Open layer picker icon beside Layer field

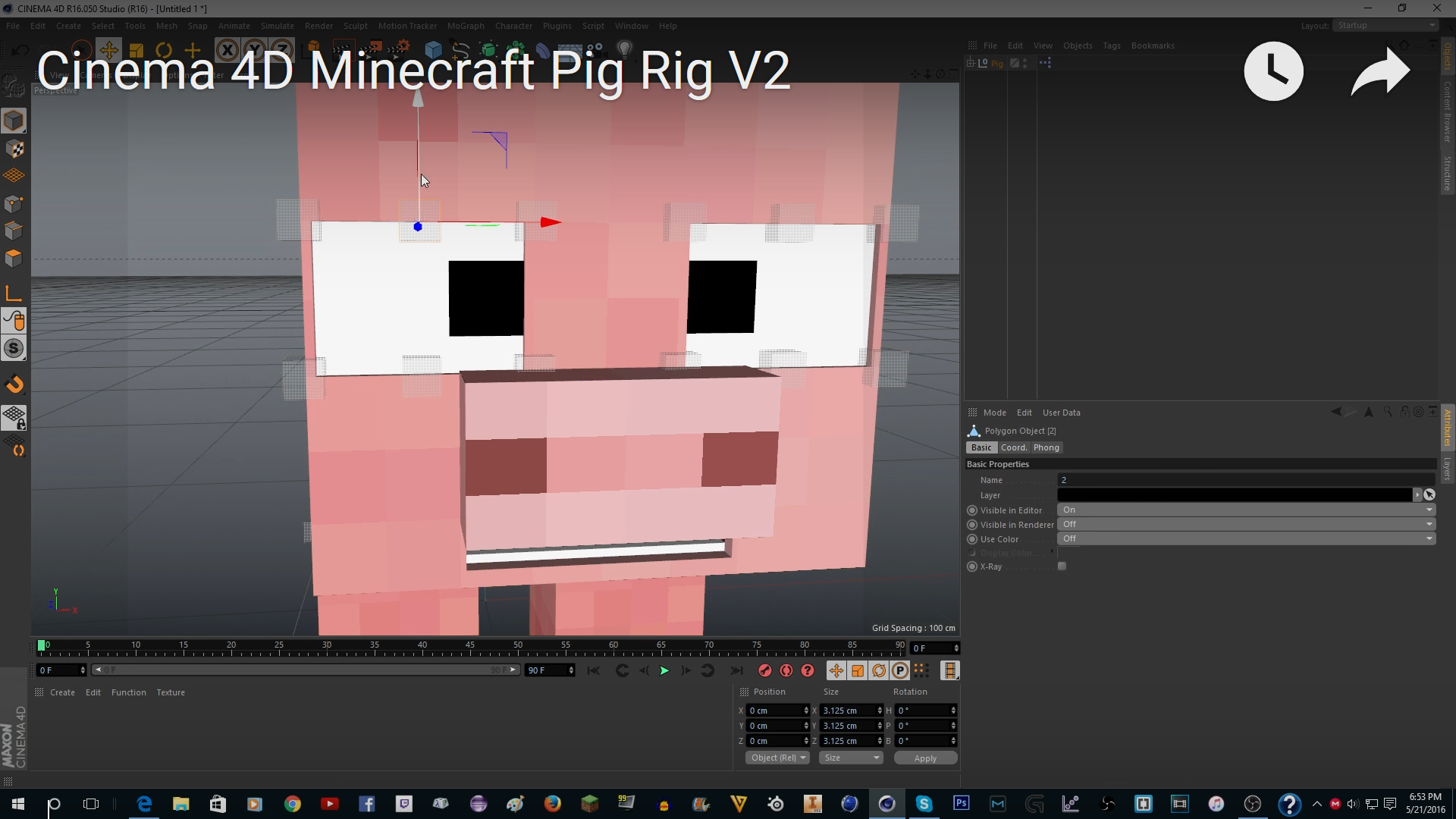1429,494
